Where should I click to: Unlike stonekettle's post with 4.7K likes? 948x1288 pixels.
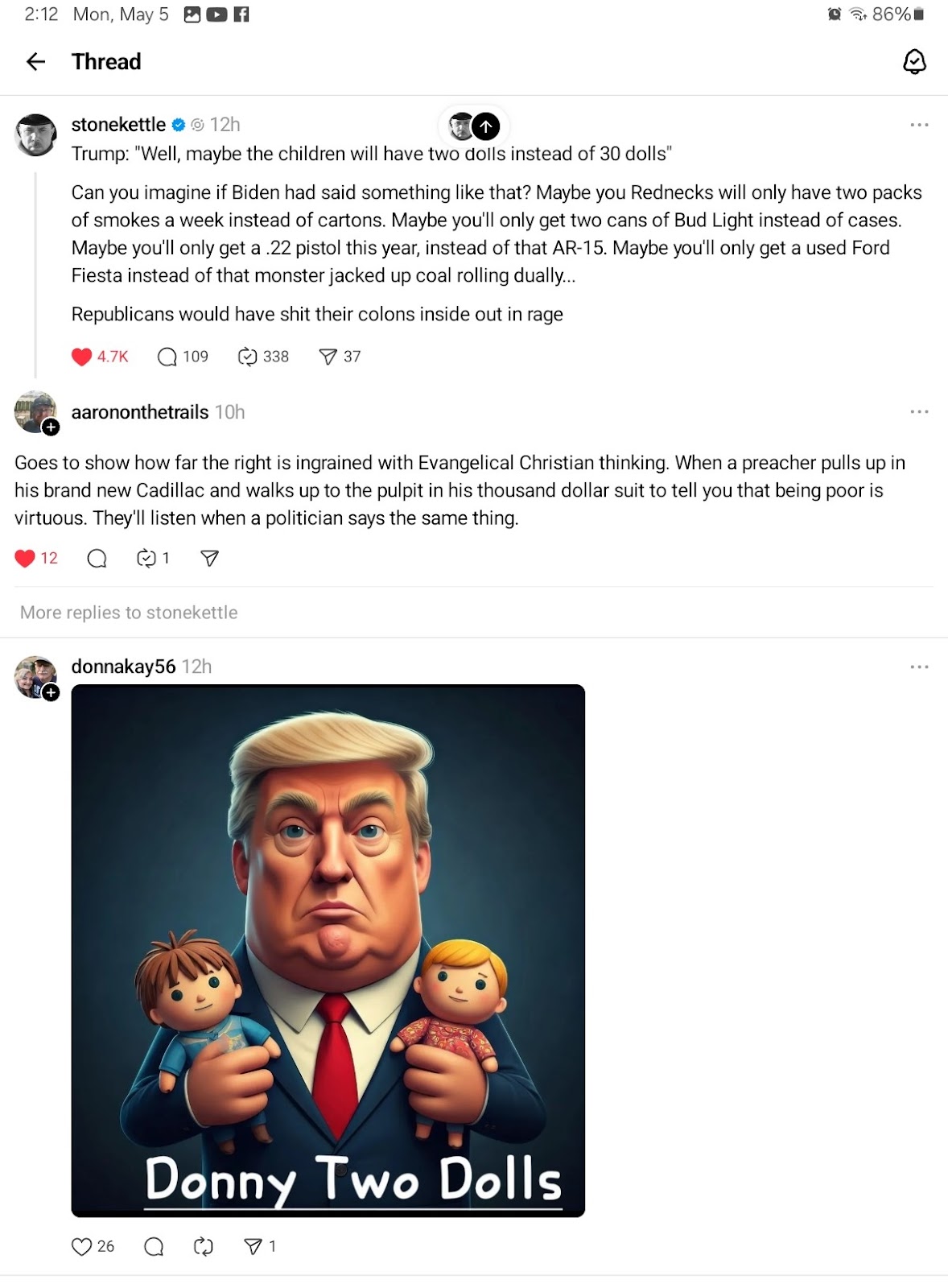81,357
